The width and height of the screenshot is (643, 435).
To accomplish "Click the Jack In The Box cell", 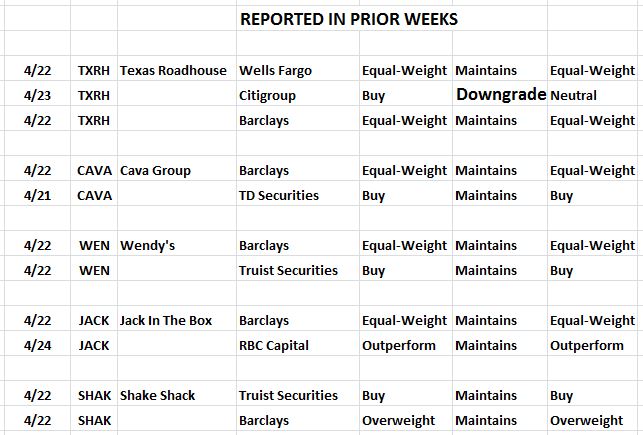I will coord(166,321).
